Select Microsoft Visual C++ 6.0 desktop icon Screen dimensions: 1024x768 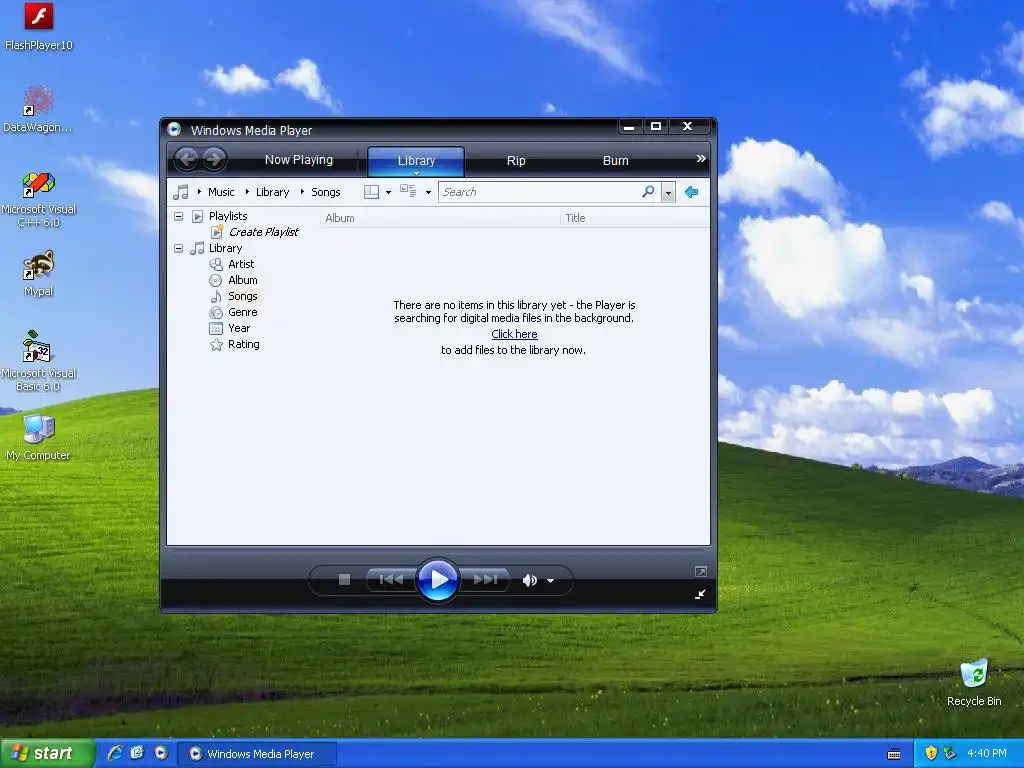[x=39, y=199]
